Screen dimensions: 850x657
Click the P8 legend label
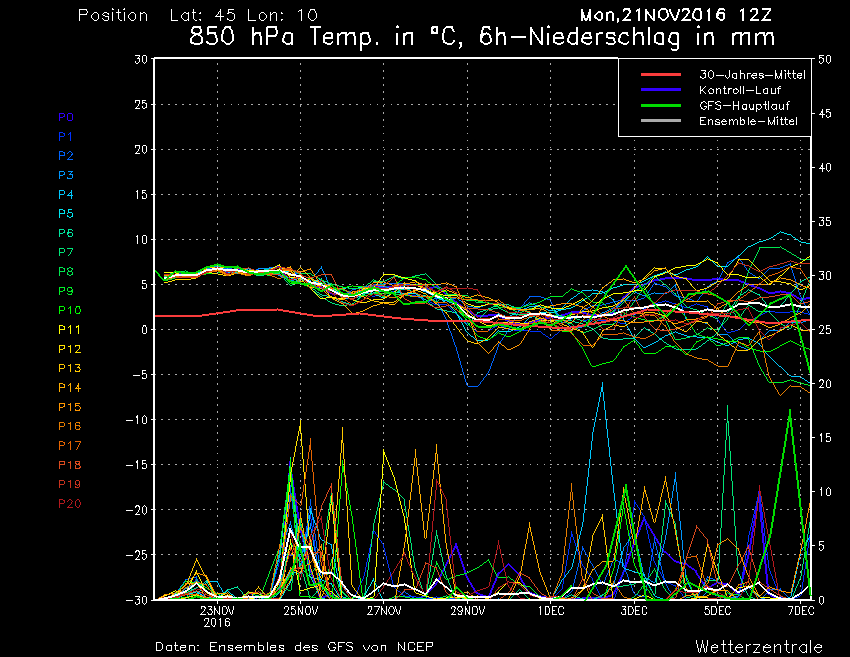click(66, 272)
